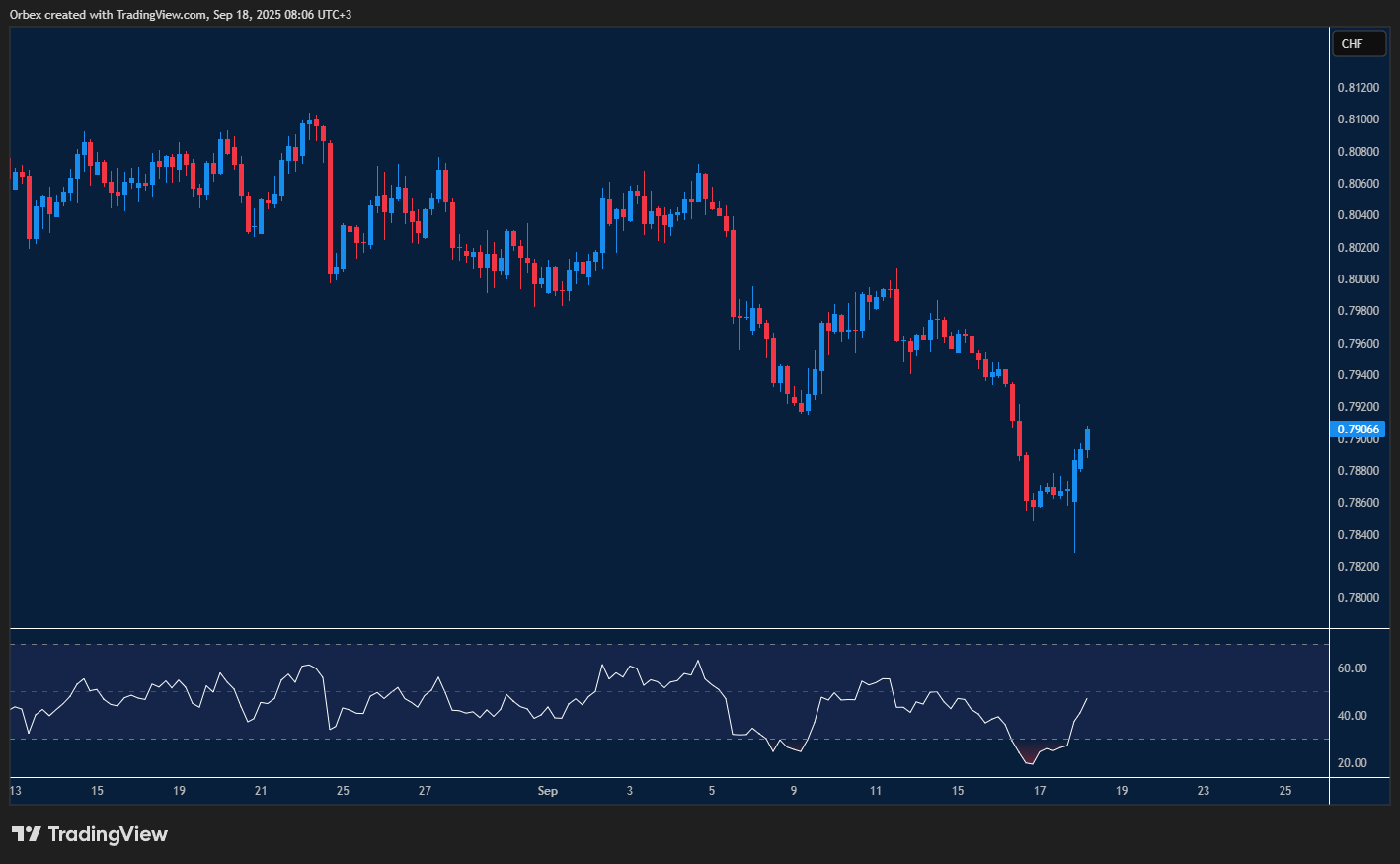Click date 27 on the time axis
This screenshot has width=1400, height=864.
click(x=425, y=791)
